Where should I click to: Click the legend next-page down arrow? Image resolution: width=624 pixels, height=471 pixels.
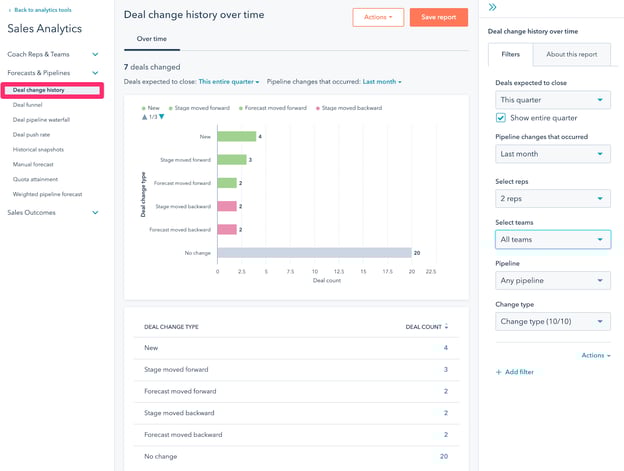[162, 117]
